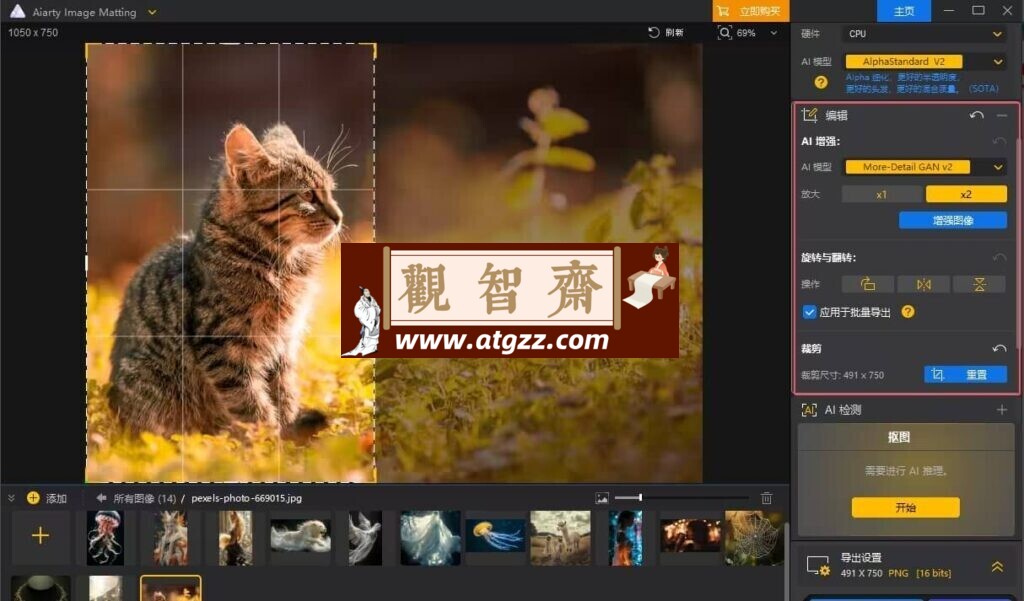
Task: Click the Aiarty app logo icon
Action: 17,11
